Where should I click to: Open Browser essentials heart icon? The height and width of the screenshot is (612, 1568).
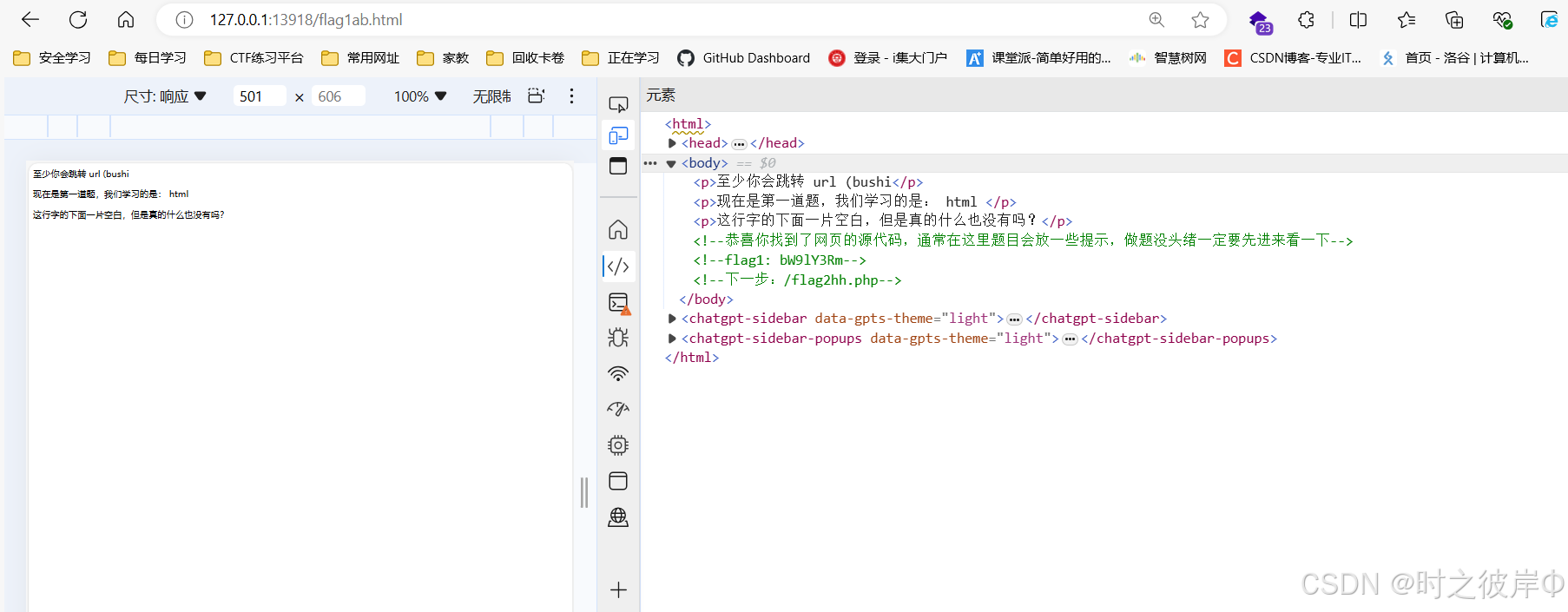1502,20
